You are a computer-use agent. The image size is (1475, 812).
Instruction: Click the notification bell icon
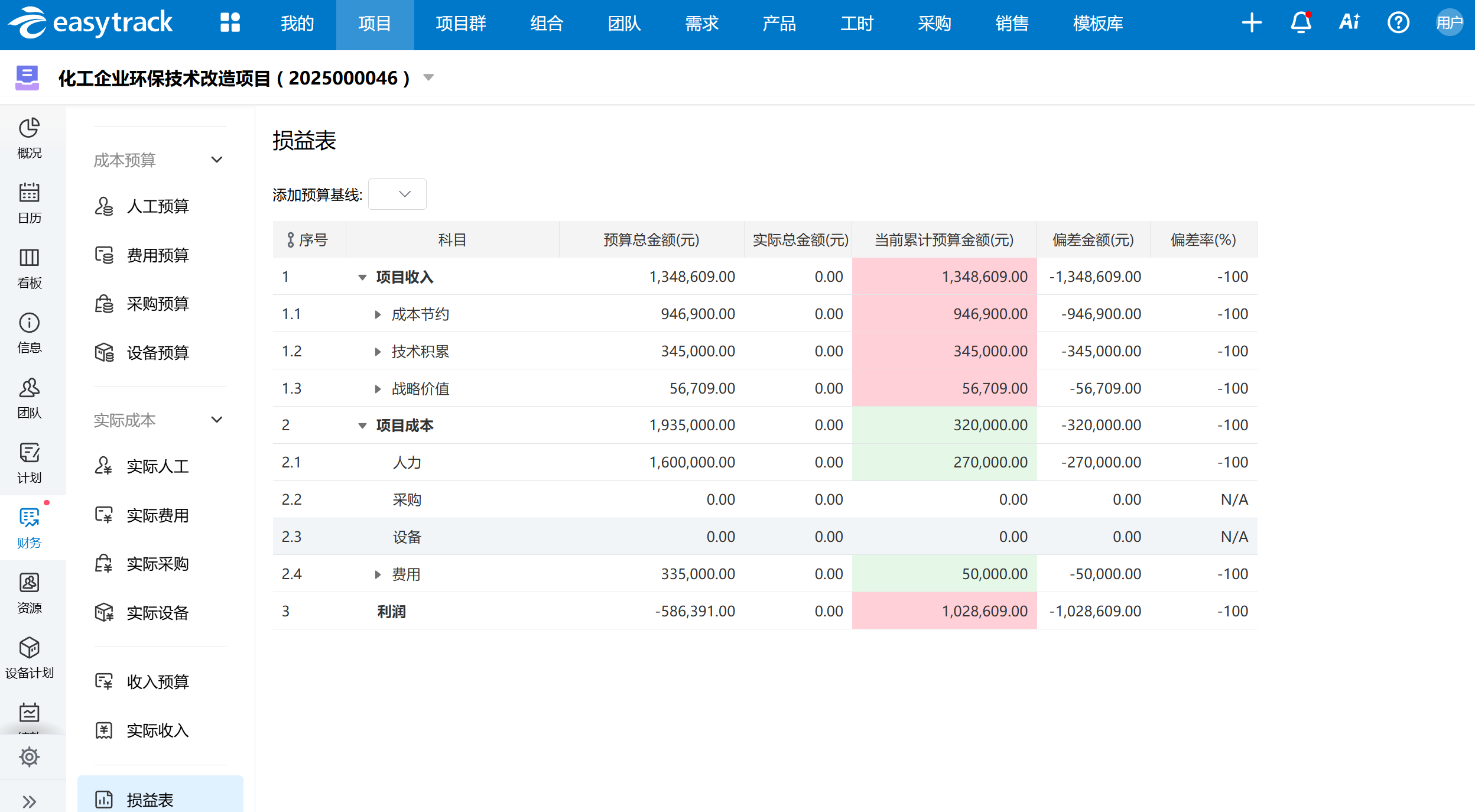[1301, 23]
